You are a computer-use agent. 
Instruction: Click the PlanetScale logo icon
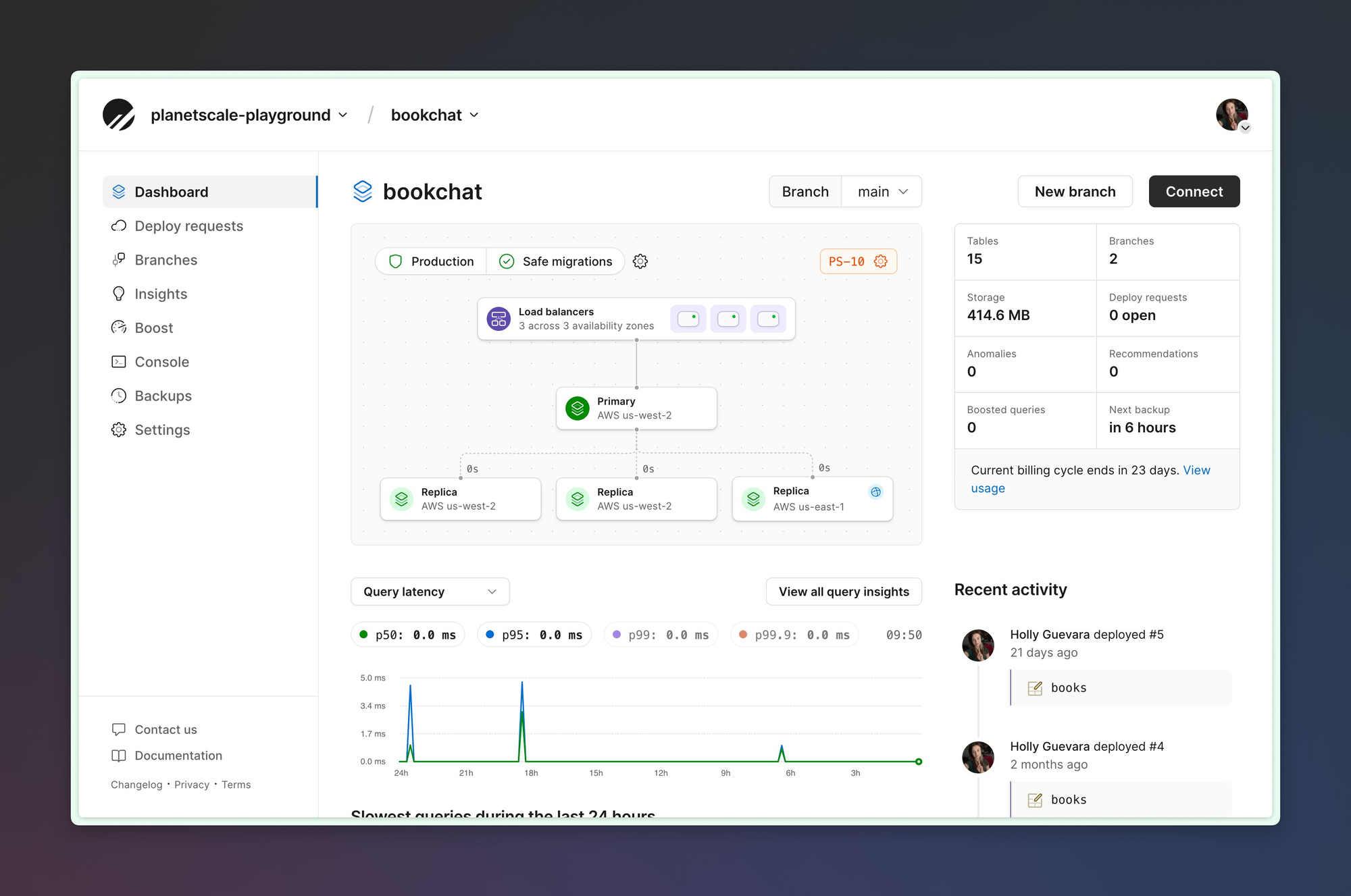tap(119, 115)
